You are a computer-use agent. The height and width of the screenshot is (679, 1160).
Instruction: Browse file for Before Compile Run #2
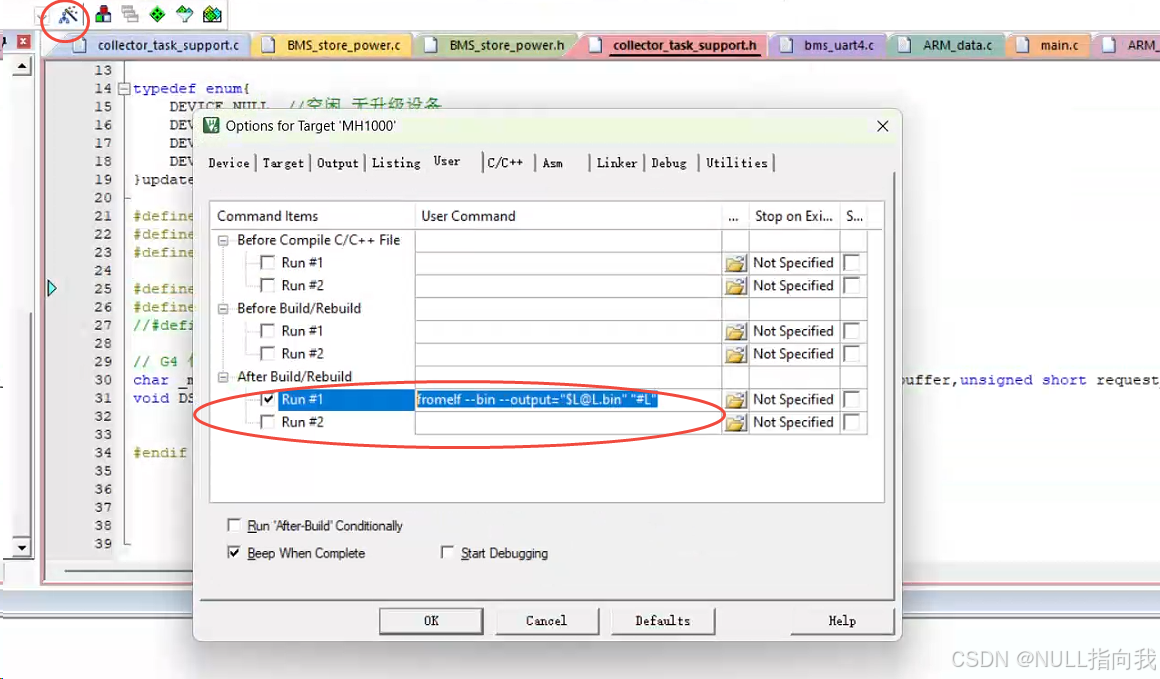735,286
